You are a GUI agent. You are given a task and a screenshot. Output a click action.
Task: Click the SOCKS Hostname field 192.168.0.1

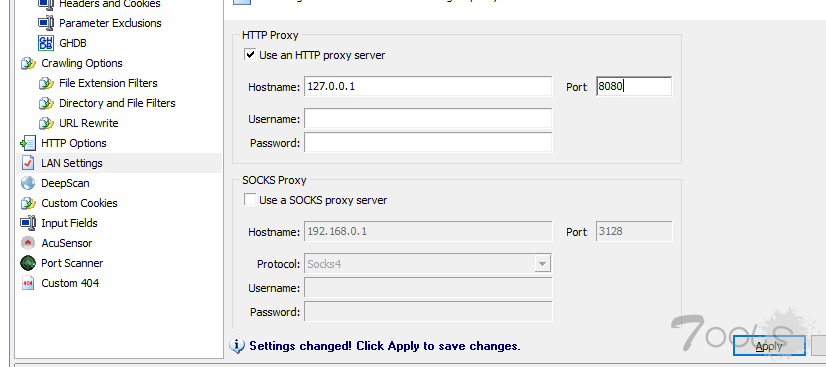pos(428,231)
